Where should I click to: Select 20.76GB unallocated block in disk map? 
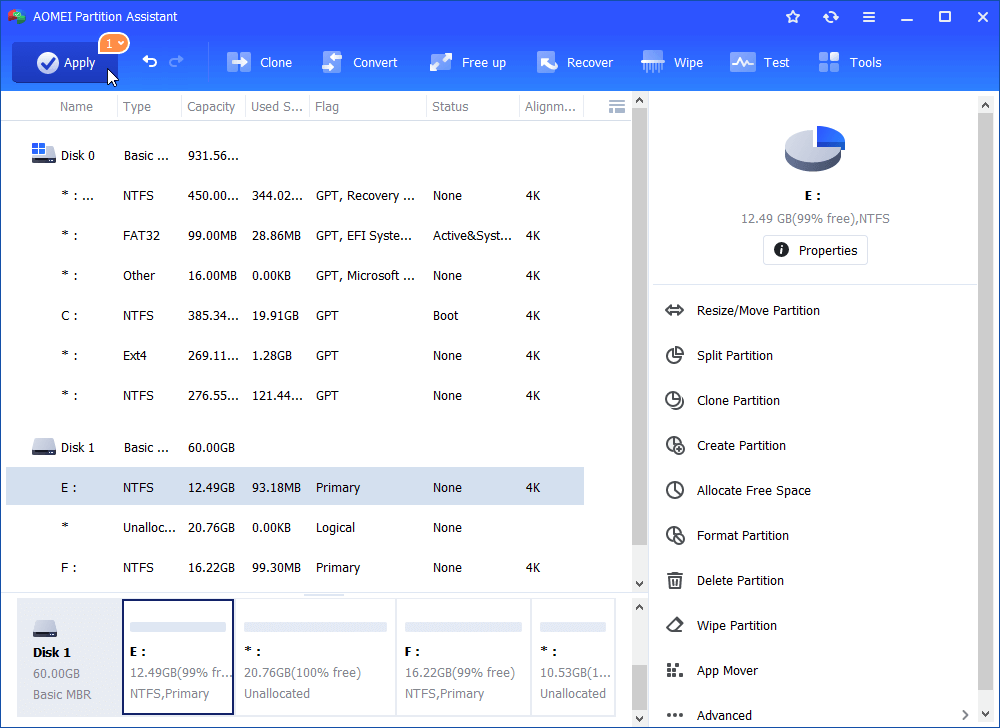[x=315, y=657]
